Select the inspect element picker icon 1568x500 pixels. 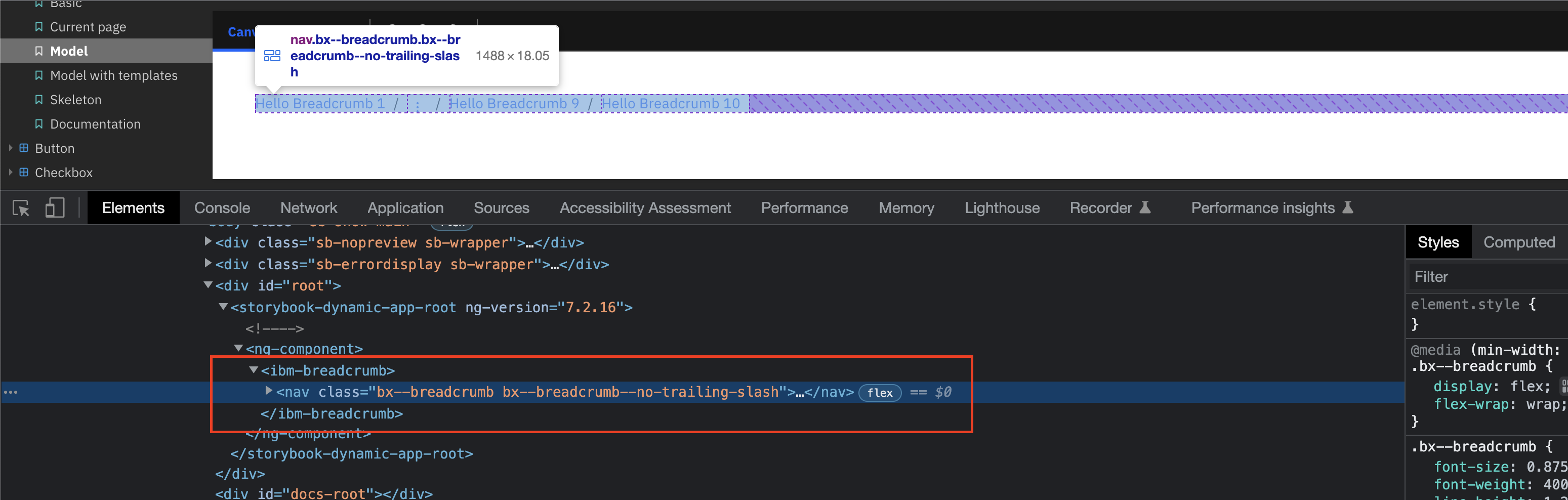pyautogui.click(x=21, y=208)
